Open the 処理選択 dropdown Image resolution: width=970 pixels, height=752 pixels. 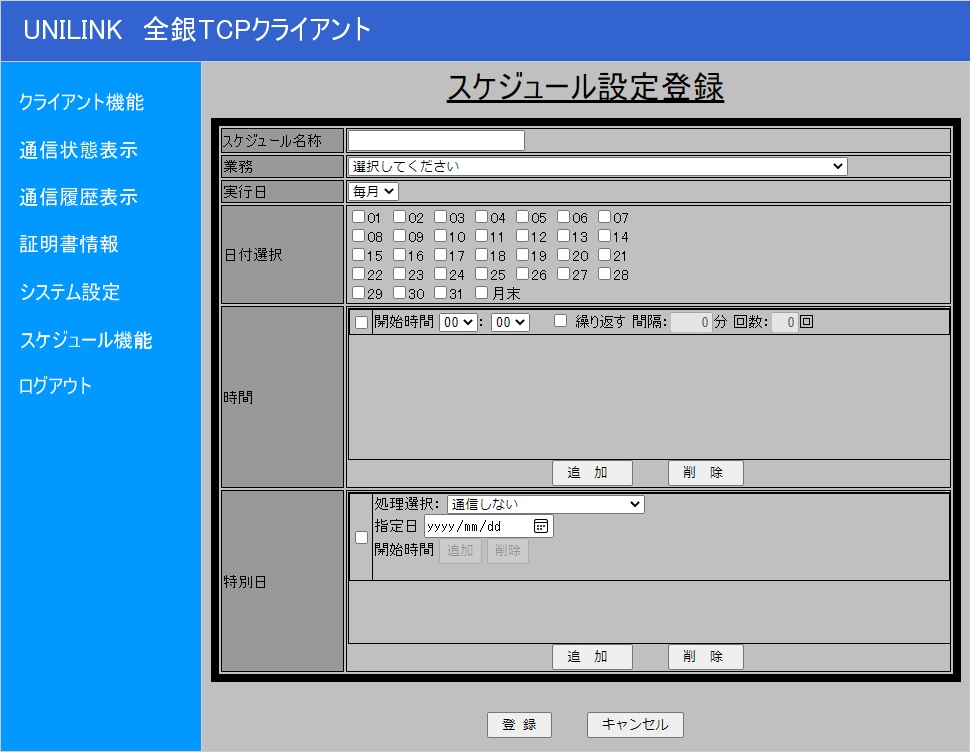(545, 505)
